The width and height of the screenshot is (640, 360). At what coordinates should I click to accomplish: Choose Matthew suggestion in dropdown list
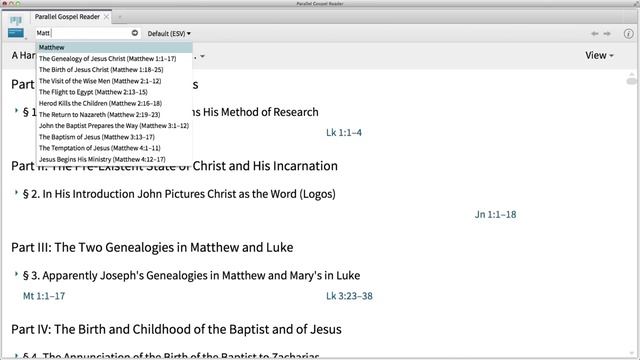pyautogui.click(x=114, y=47)
